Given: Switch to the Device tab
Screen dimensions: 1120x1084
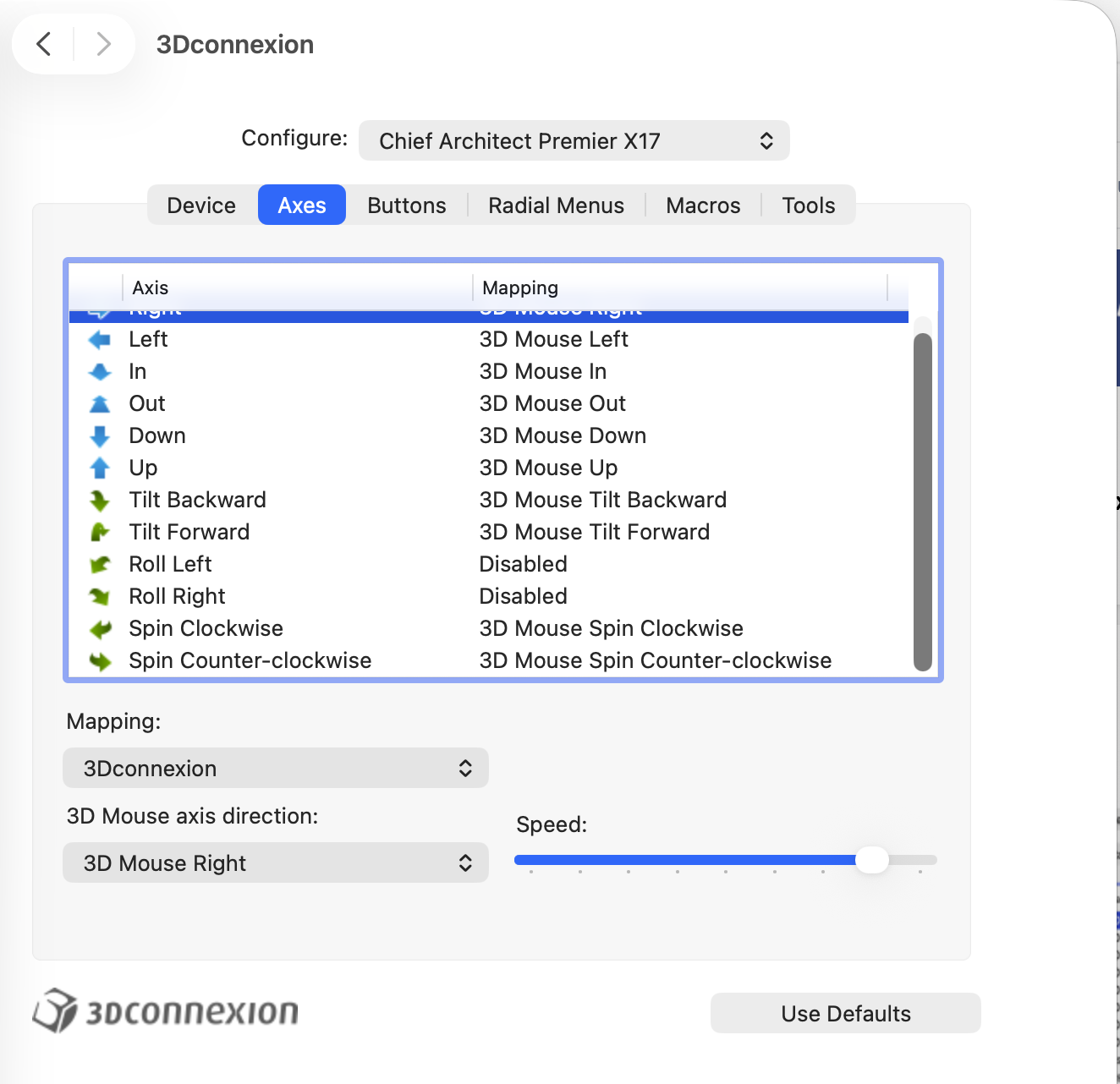Looking at the screenshot, I should point(201,205).
